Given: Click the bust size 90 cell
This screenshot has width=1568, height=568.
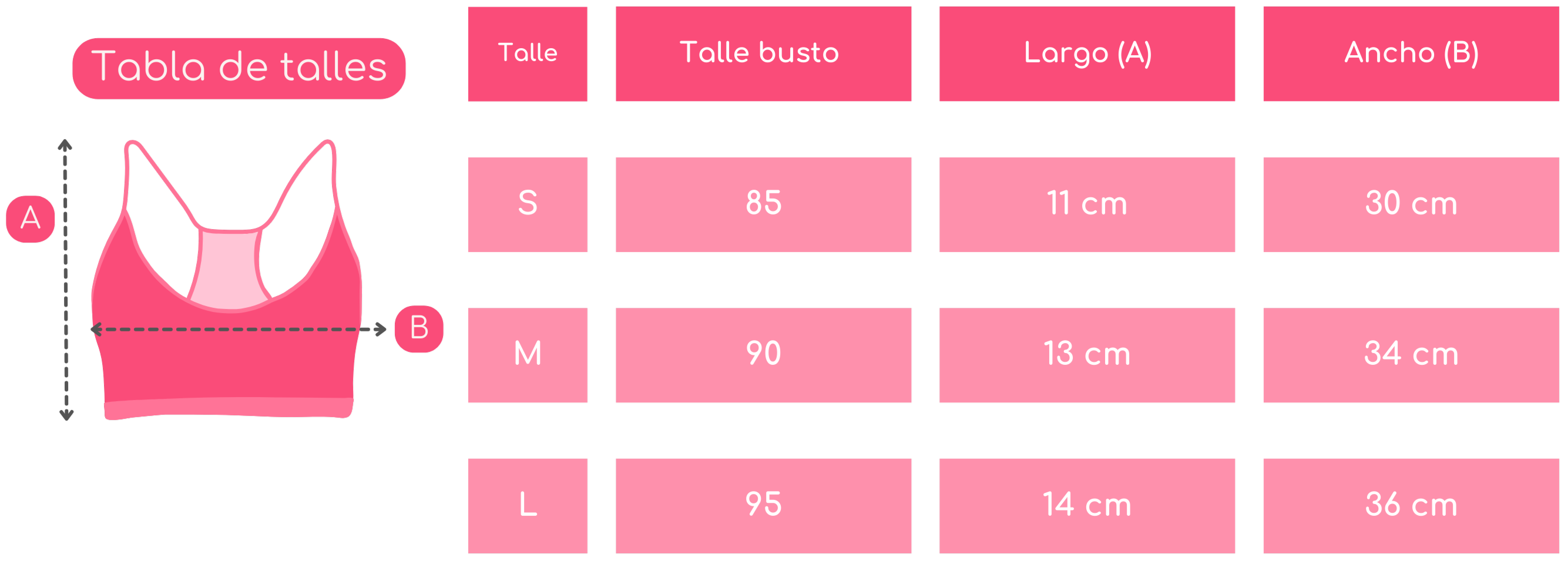Looking at the screenshot, I should click(763, 355).
